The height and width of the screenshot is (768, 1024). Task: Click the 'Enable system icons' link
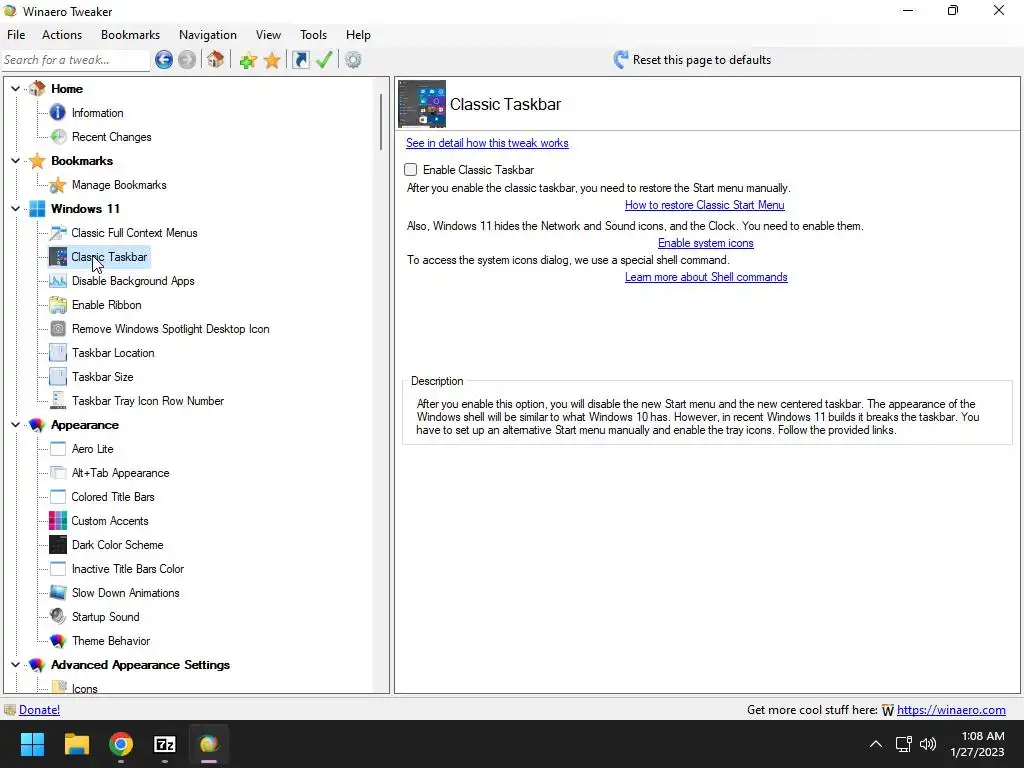coord(705,243)
